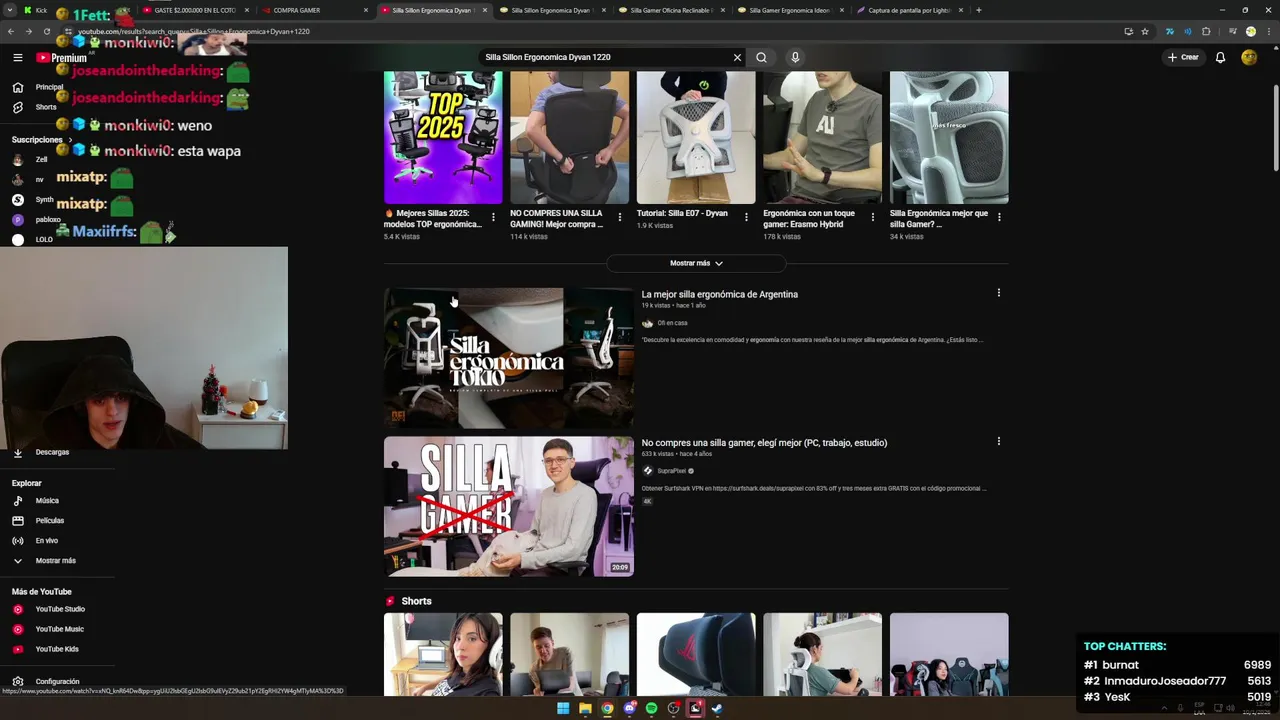Image resolution: width=1280 pixels, height=720 pixels.
Task: Open Spotify from taskbar
Action: pos(651,708)
